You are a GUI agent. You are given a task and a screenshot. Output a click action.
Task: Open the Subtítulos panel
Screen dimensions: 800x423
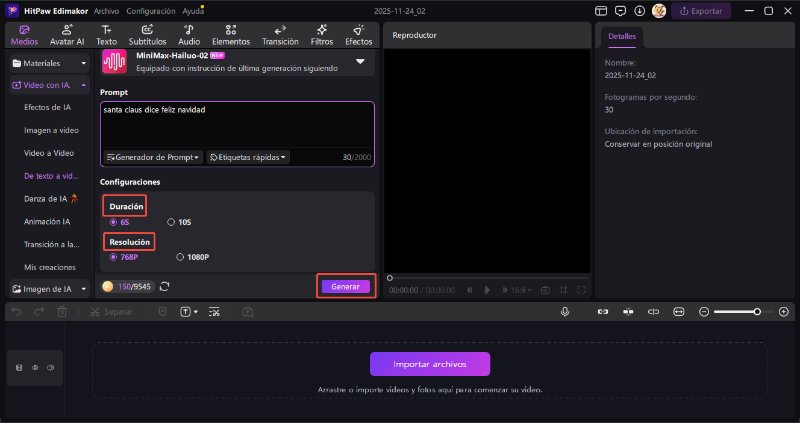pos(147,36)
